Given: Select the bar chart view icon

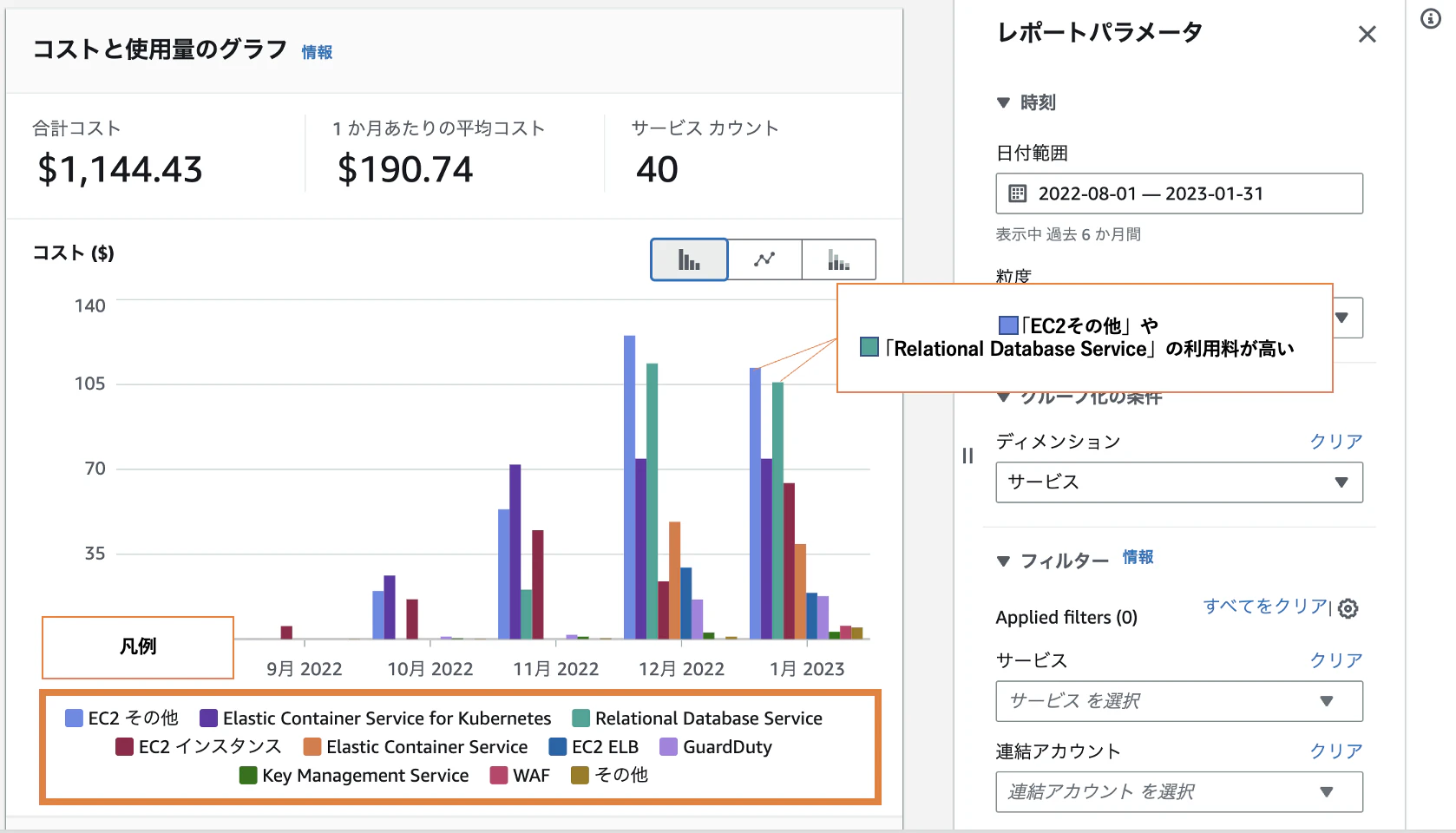Looking at the screenshot, I should (x=689, y=259).
